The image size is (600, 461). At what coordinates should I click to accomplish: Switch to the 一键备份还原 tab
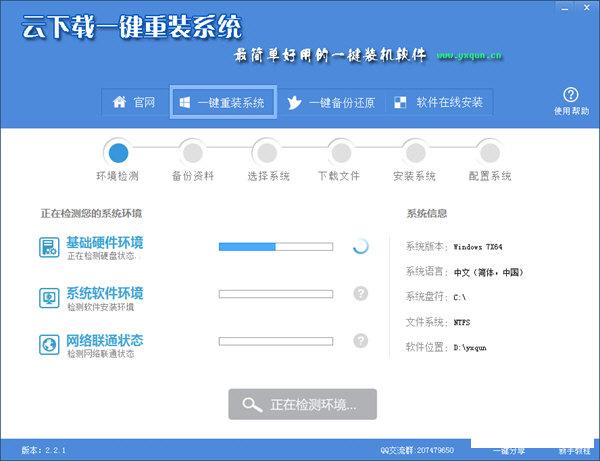330,102
